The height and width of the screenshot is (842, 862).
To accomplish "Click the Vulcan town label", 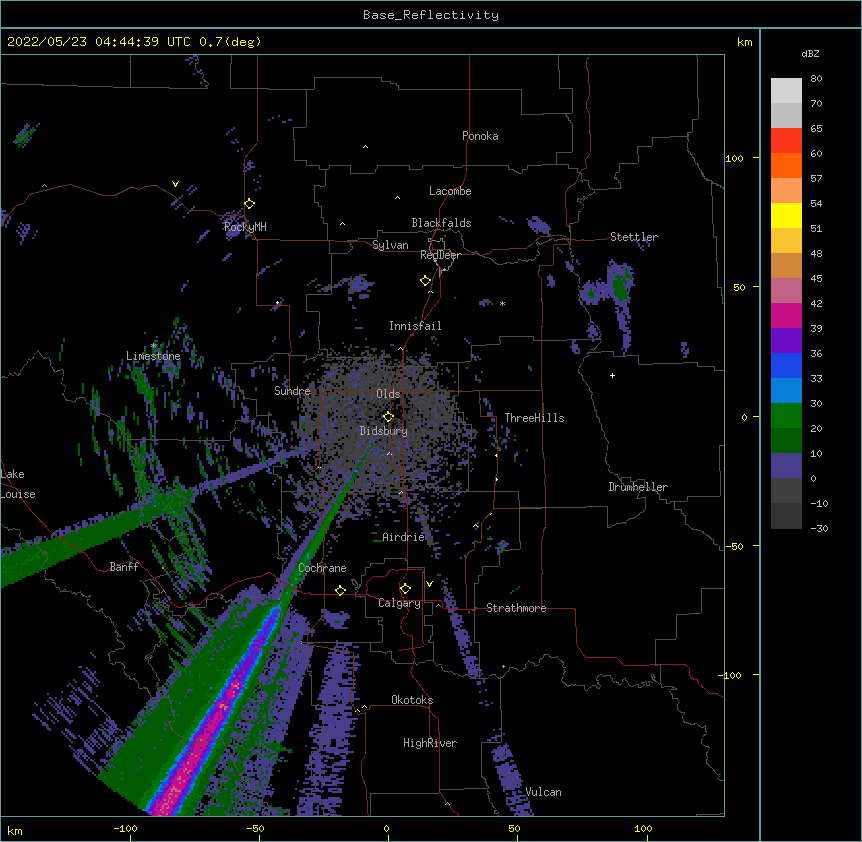I will tap(543, 792).
